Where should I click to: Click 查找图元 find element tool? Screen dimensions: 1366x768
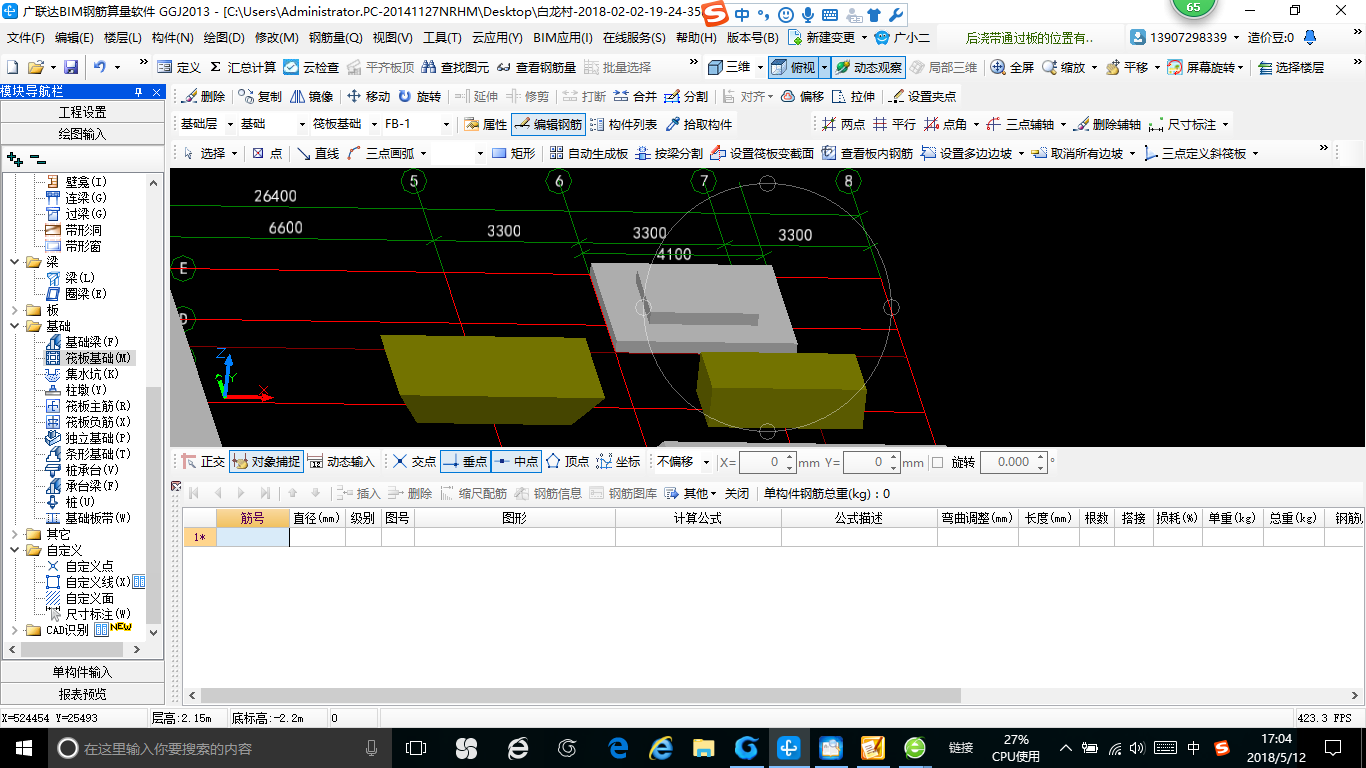coord(455,67)
